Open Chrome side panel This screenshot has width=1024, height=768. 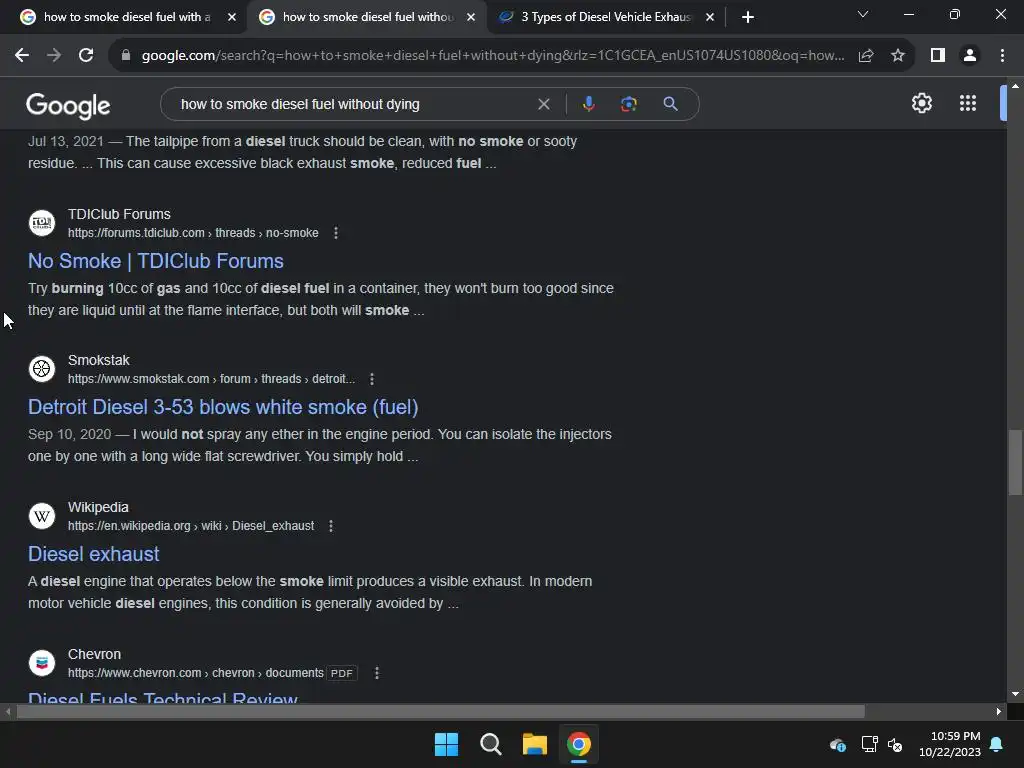pyautogui.click(x=938, y=56)
